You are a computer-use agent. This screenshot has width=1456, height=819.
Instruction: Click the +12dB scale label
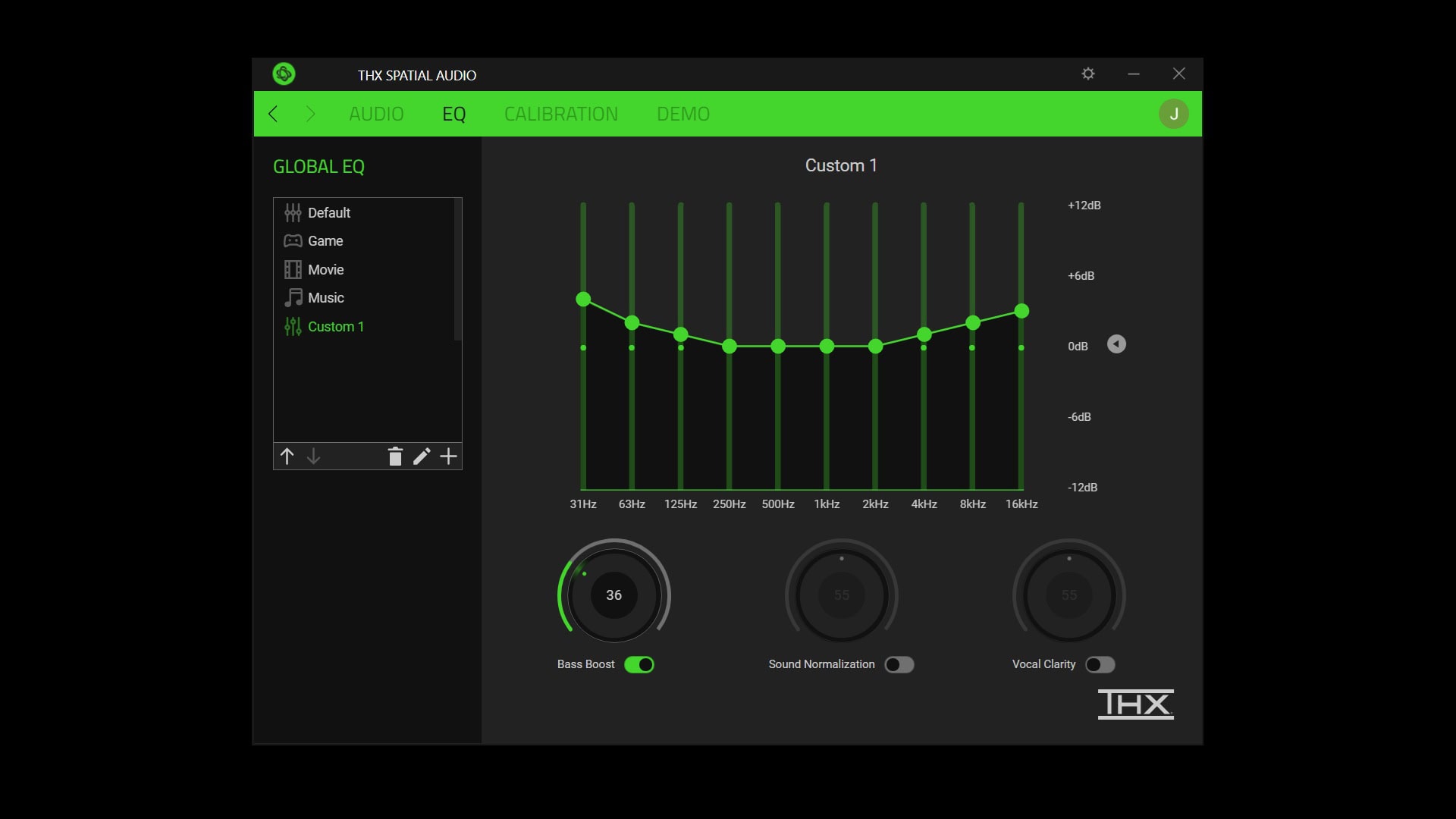[x=1084, y=206]
